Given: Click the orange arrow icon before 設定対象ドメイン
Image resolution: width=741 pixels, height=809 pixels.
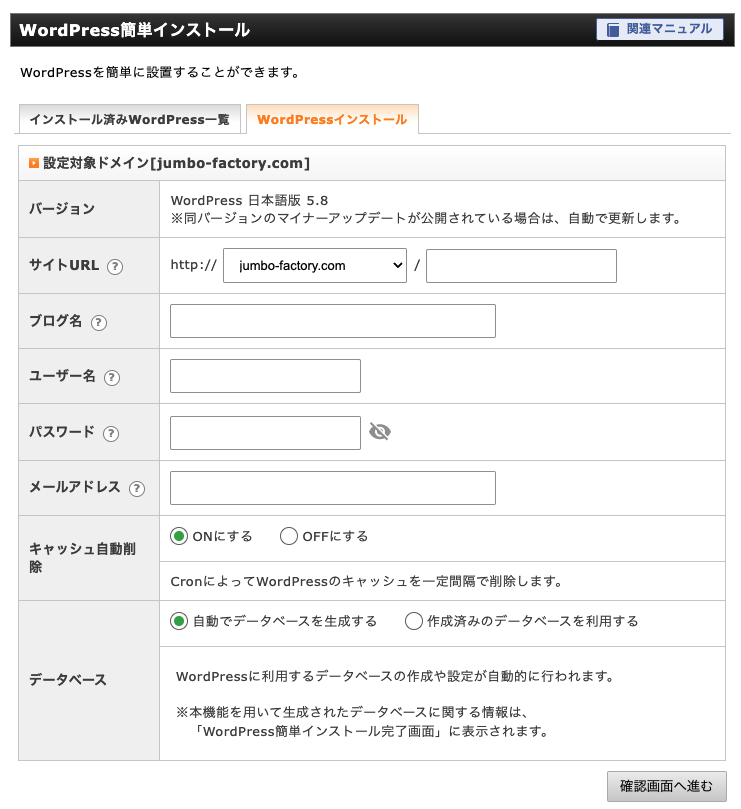Looking at the screenshot, I should (x=34, y=163).
